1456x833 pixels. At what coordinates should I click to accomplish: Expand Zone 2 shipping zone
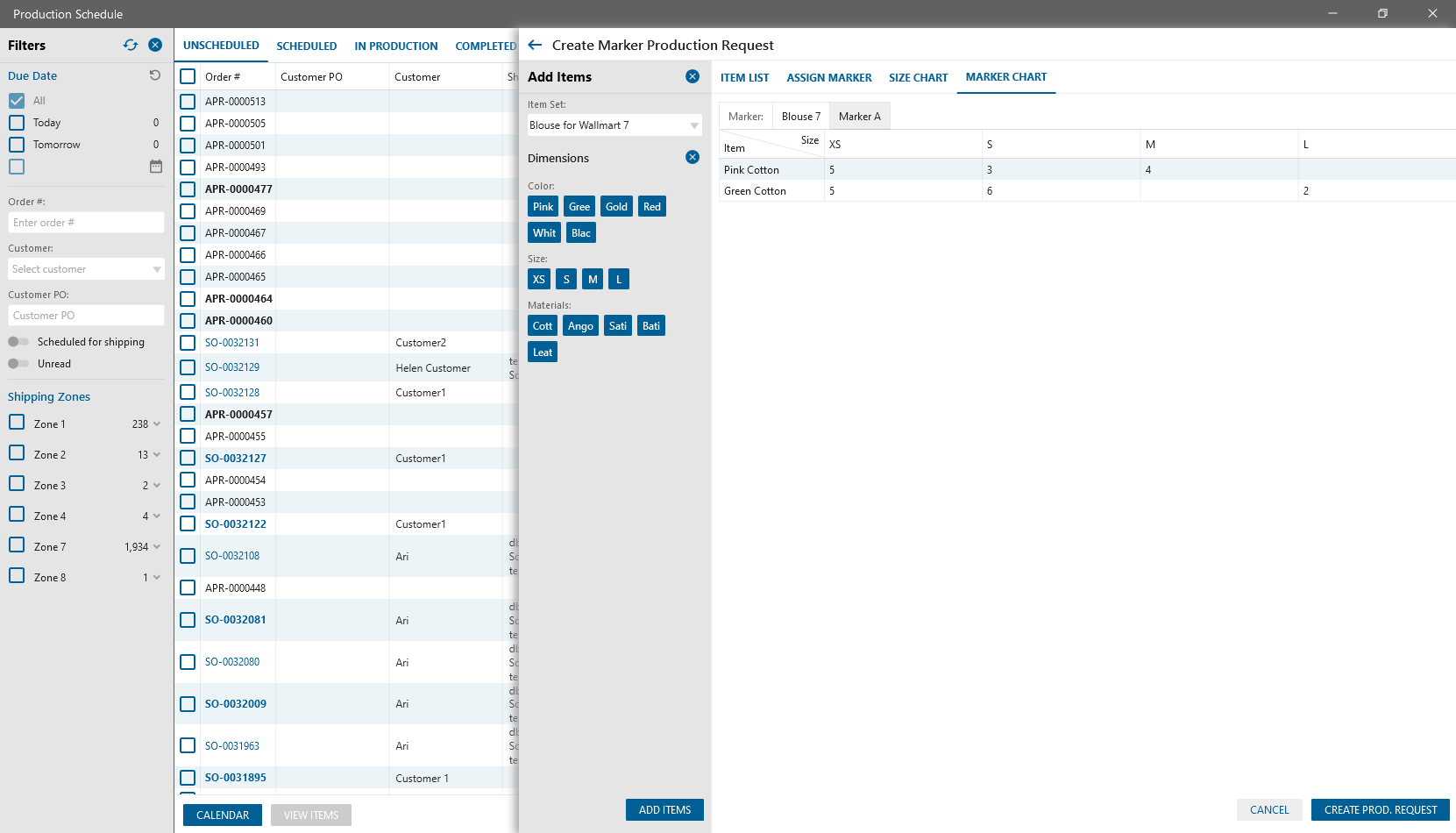(157, 455)
